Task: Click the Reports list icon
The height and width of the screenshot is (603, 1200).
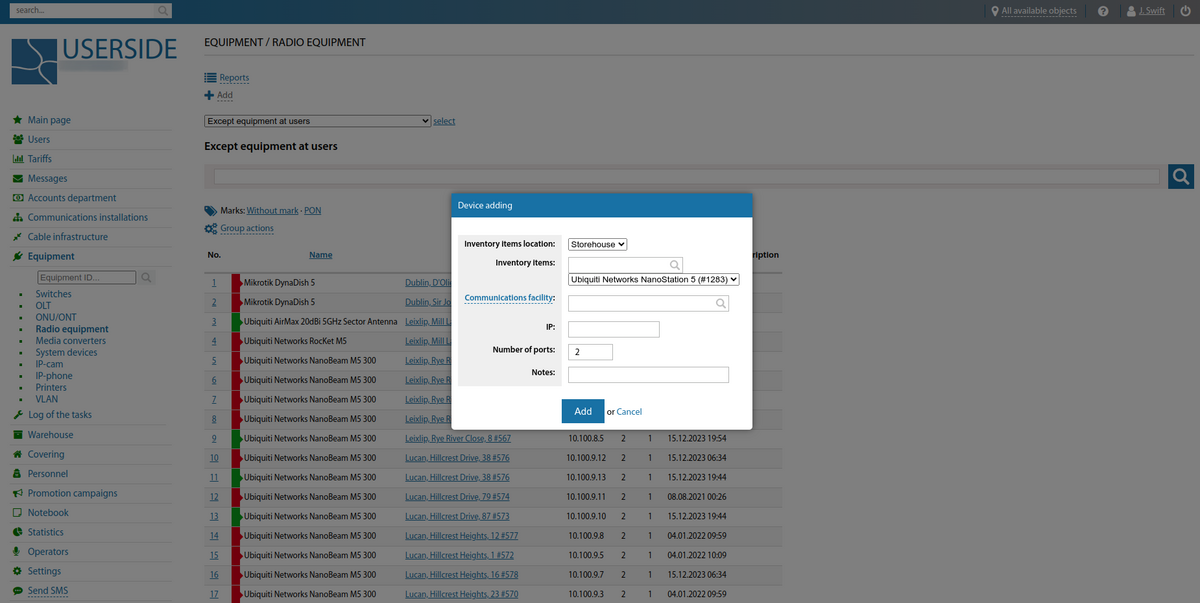Action: click(x=210, y=77)
